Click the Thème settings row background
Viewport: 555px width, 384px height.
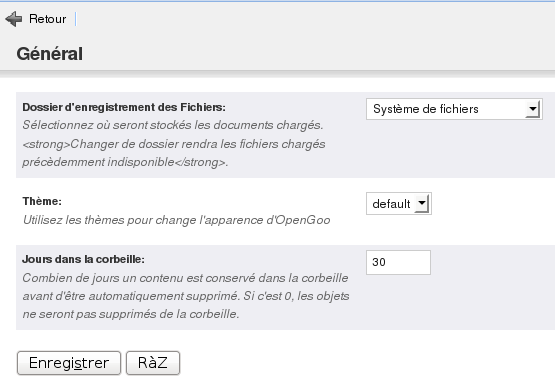coord(285,211)
